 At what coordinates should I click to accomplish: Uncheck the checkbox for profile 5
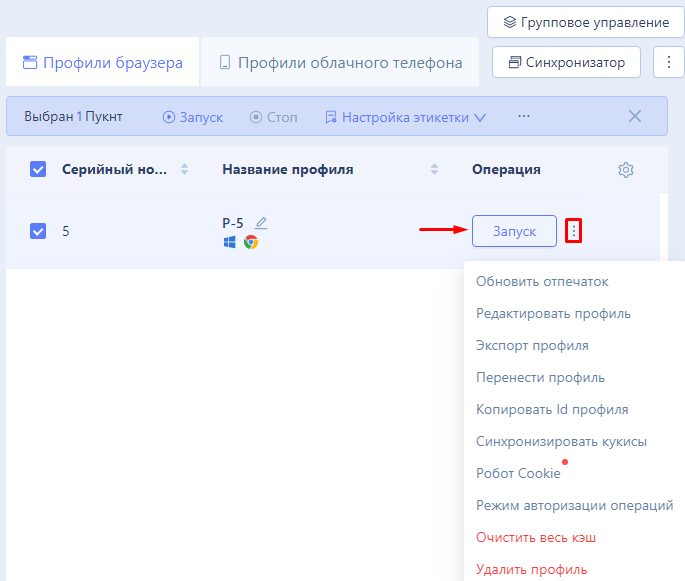click(x=38, y=231)
